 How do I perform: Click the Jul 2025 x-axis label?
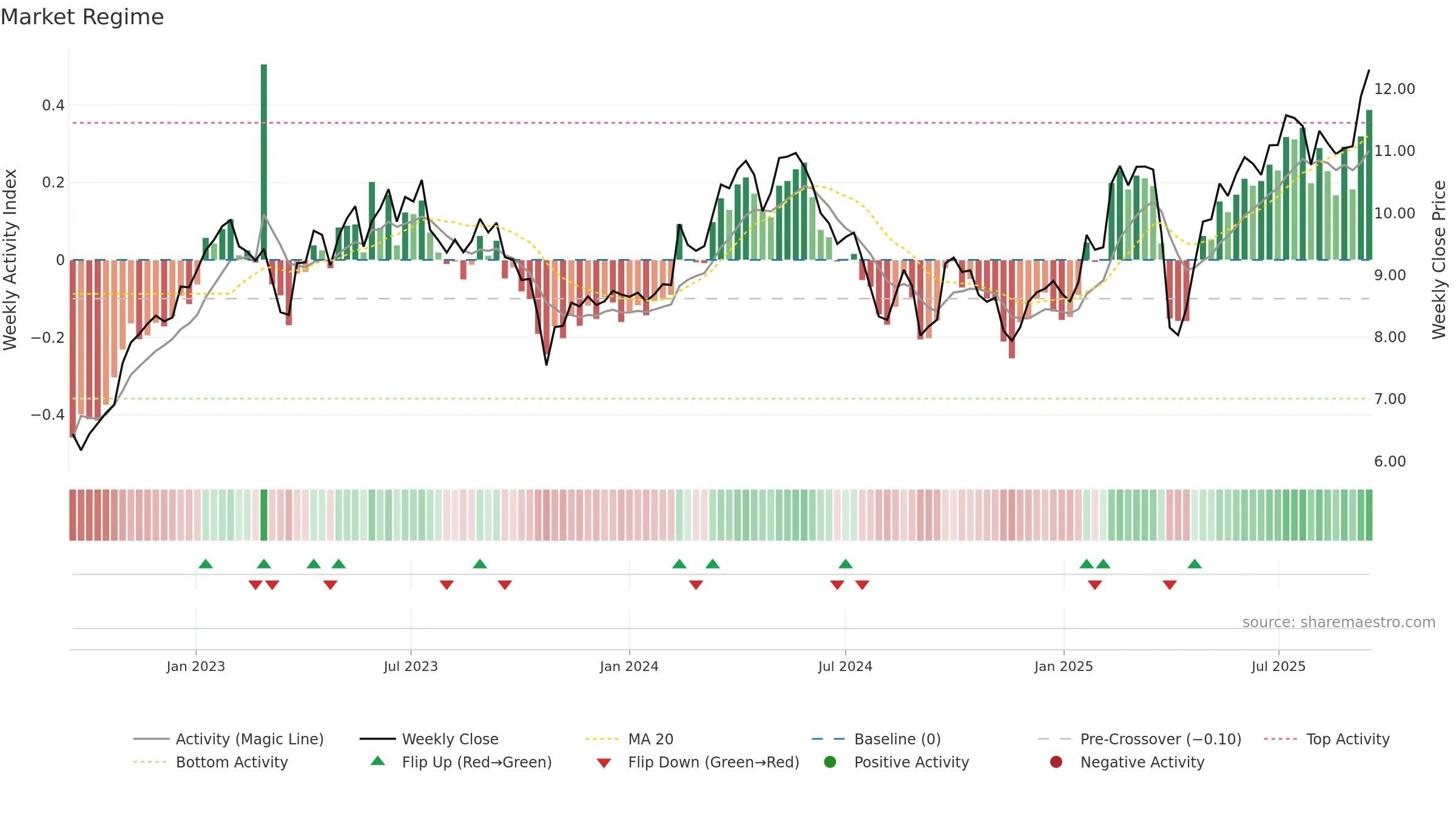pos(1278,667)
